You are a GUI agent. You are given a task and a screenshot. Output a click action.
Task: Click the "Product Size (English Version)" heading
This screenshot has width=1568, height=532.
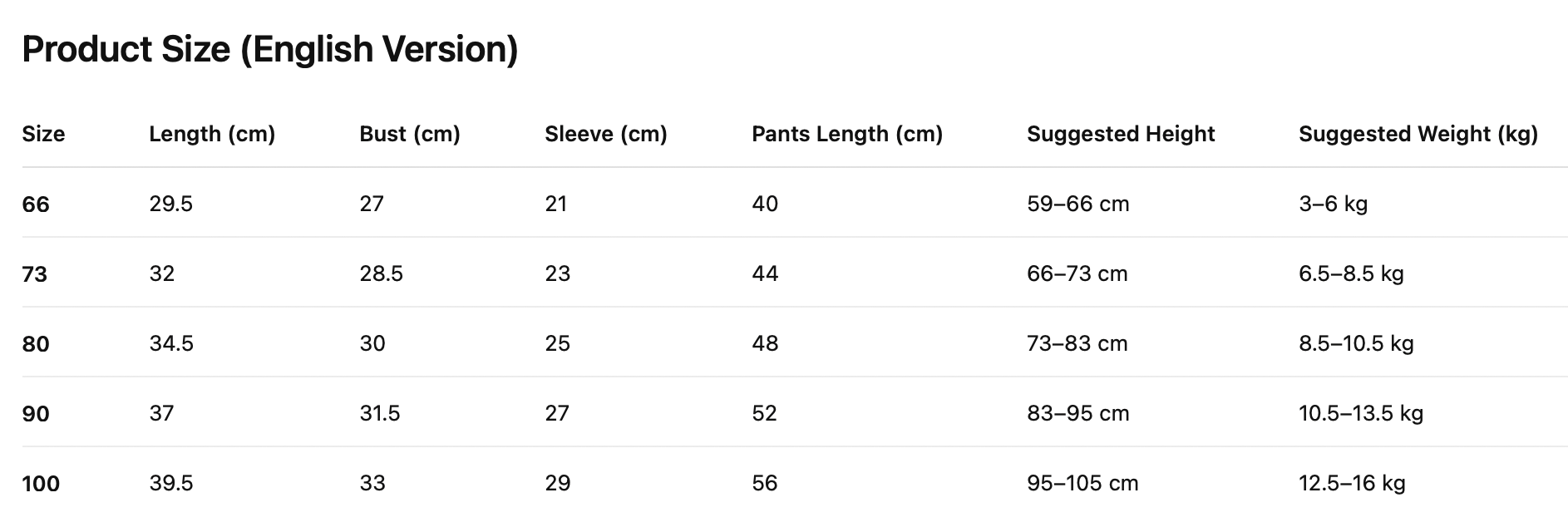[269, 50]
